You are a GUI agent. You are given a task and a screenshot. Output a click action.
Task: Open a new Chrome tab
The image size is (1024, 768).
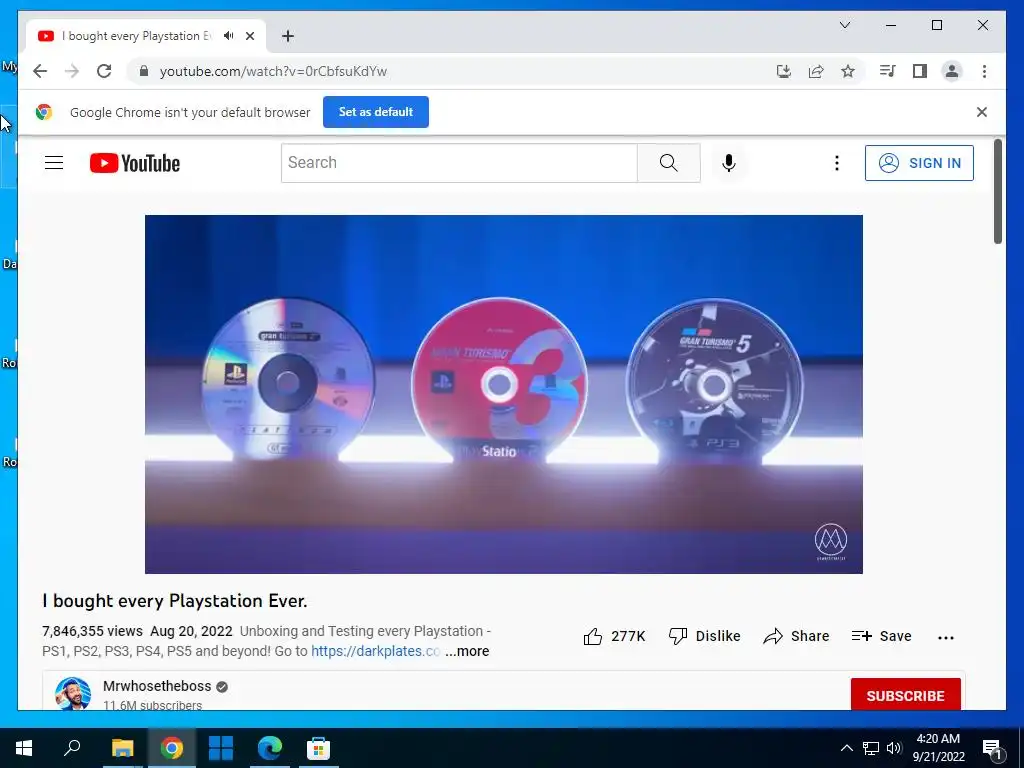pos(288,36)
